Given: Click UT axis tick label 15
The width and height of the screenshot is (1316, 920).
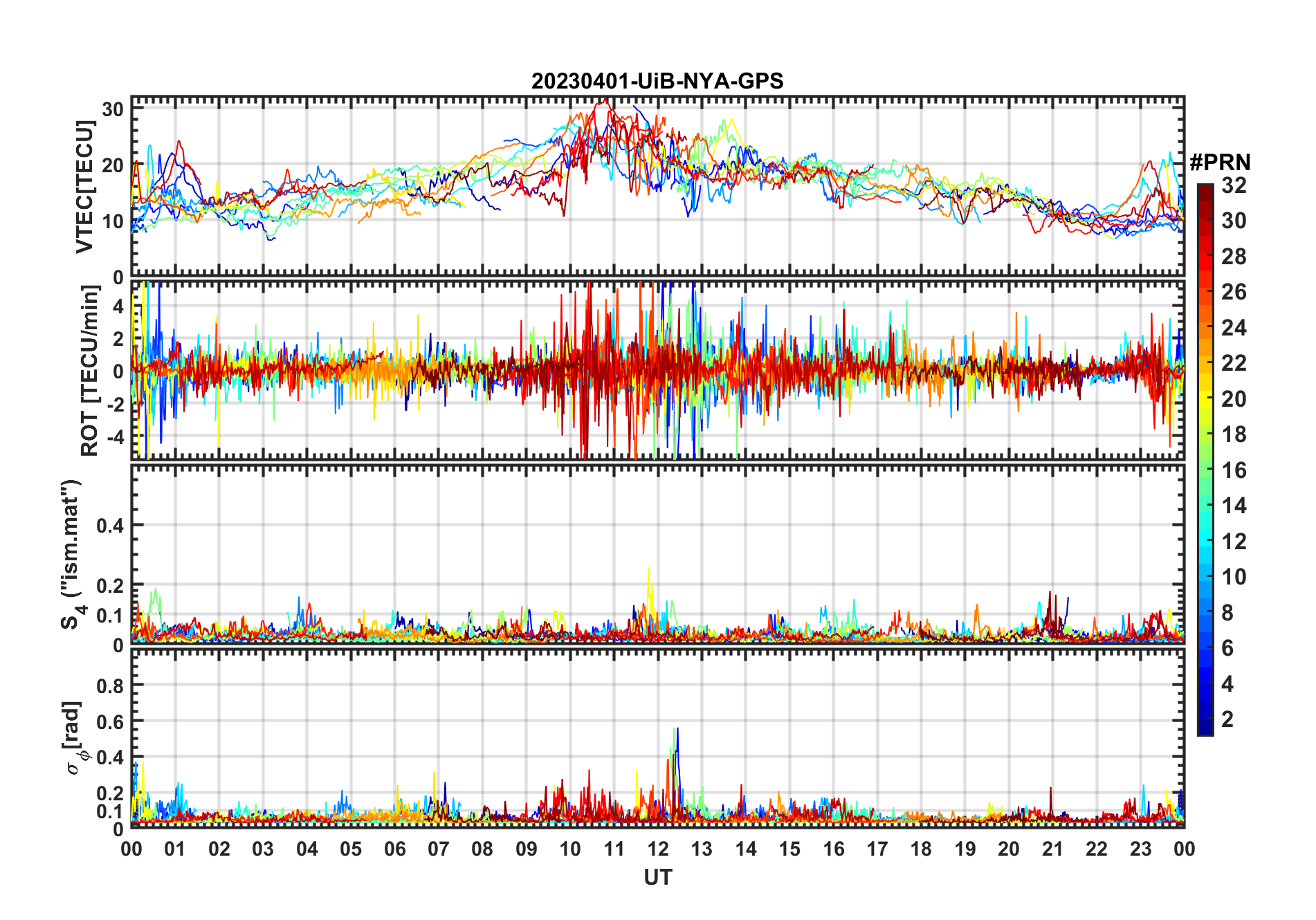Looking at the screenshot, I should tap(789, 849).
